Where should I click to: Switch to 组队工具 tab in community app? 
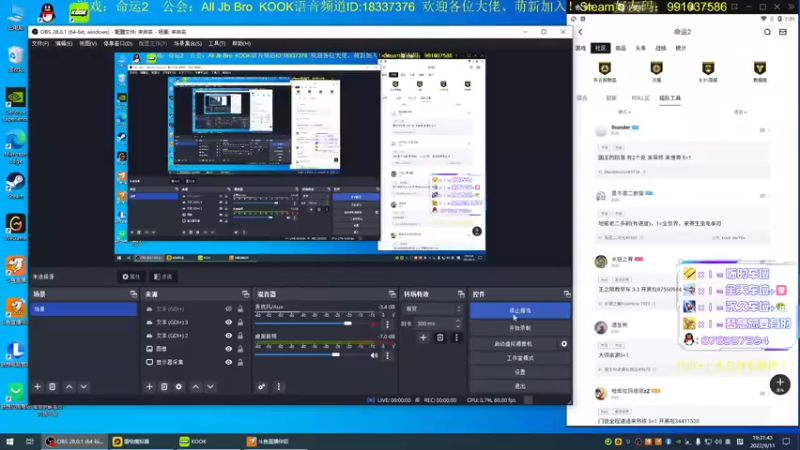(x=670, y=98)
